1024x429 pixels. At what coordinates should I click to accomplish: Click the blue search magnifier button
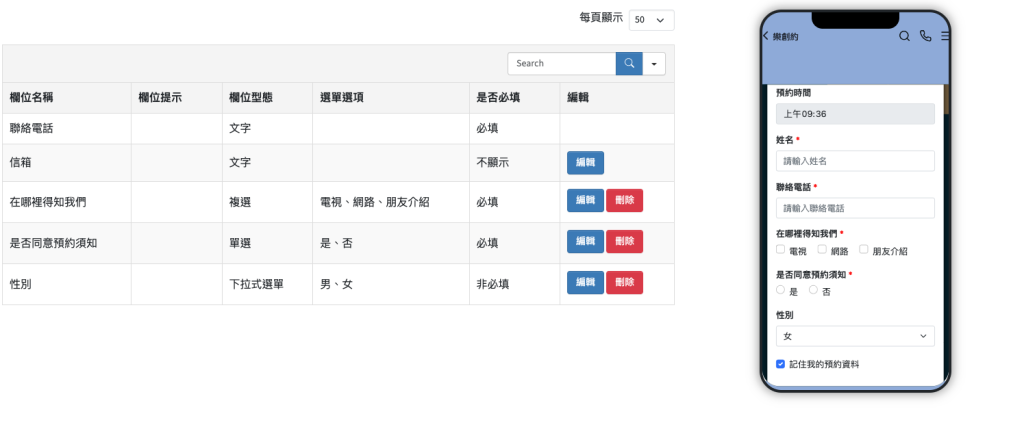point(629,63)
